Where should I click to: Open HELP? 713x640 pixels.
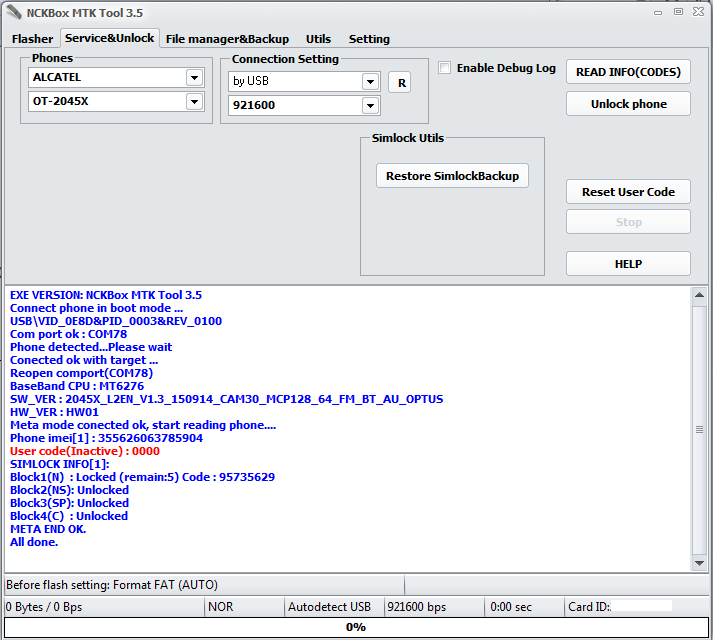click(628, 264)
